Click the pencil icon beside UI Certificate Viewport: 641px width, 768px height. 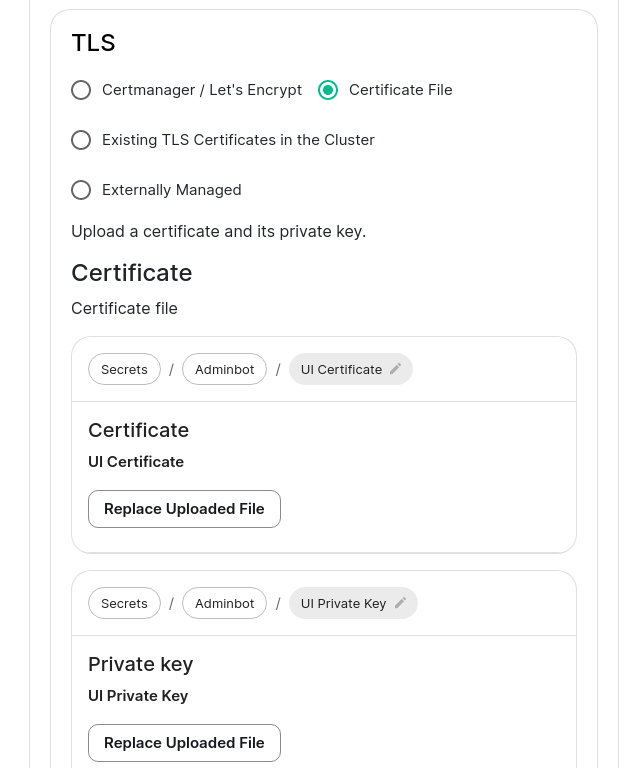pyautogui.click(x=396, y=369)
